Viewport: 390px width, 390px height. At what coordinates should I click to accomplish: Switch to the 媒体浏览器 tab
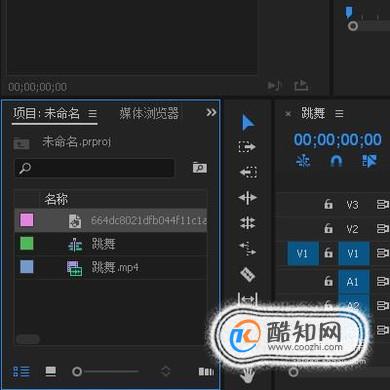pos(149,113)
